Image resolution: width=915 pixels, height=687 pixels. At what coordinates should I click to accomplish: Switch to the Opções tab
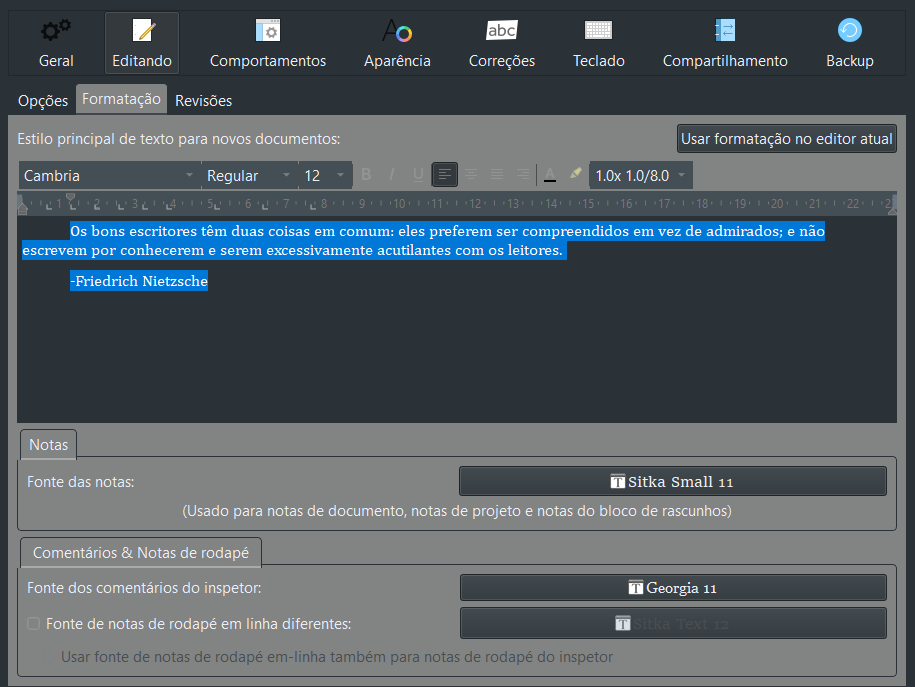[43, 100]
